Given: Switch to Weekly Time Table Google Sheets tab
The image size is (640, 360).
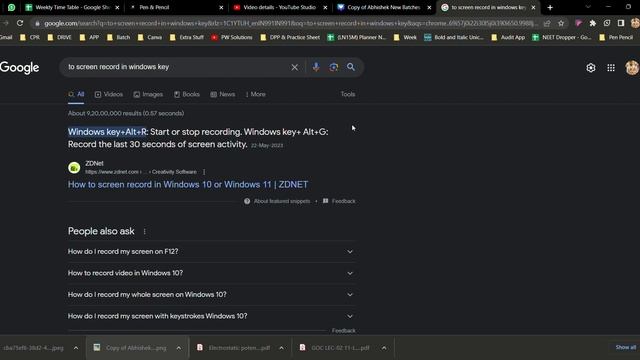Looking at the screenshot, I should (72, 7).
